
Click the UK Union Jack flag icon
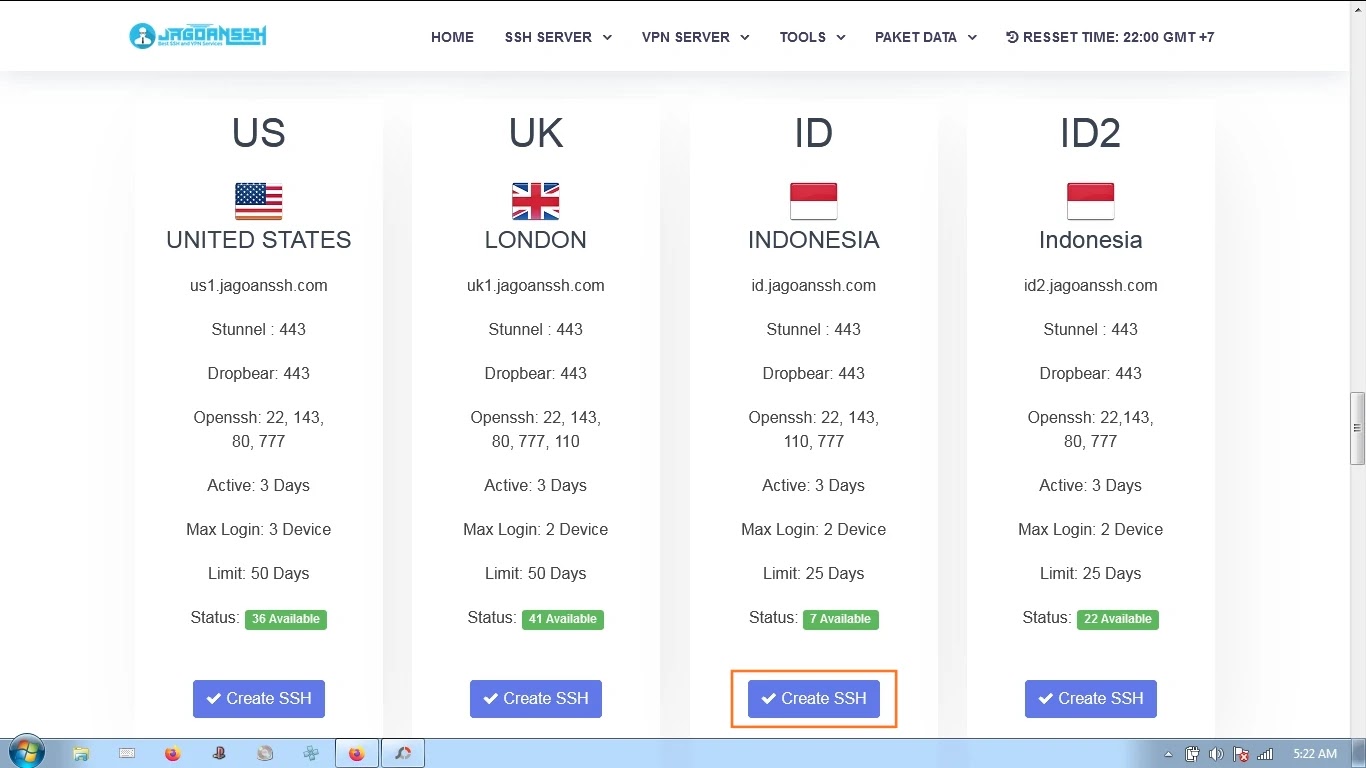[x=536, y=201]
